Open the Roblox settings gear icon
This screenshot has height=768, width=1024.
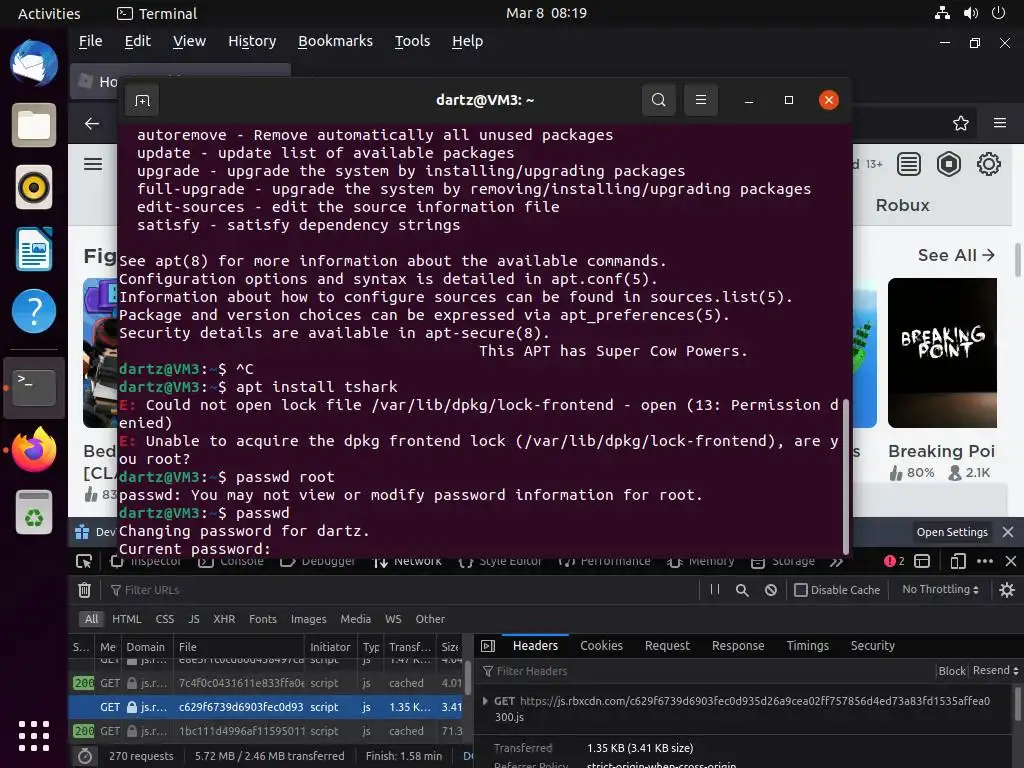[x=988, y=164]
